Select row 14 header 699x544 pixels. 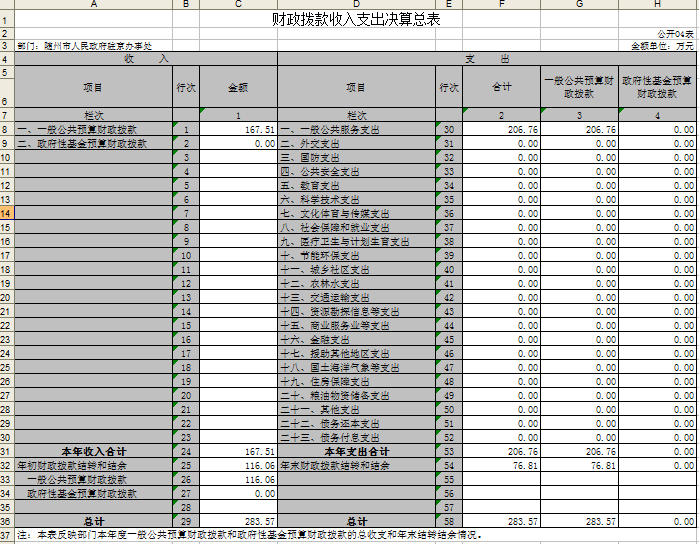[x=6, y=214]
